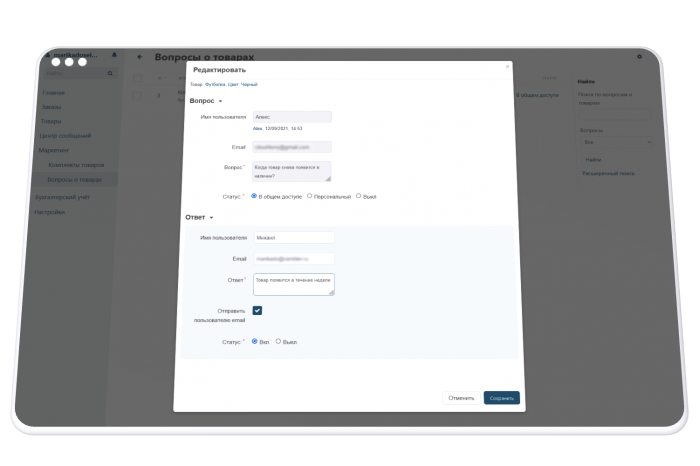
Task: Open Маркетинг in the sidebar menu
Action: pyautogui.click(x=54, y=150)
